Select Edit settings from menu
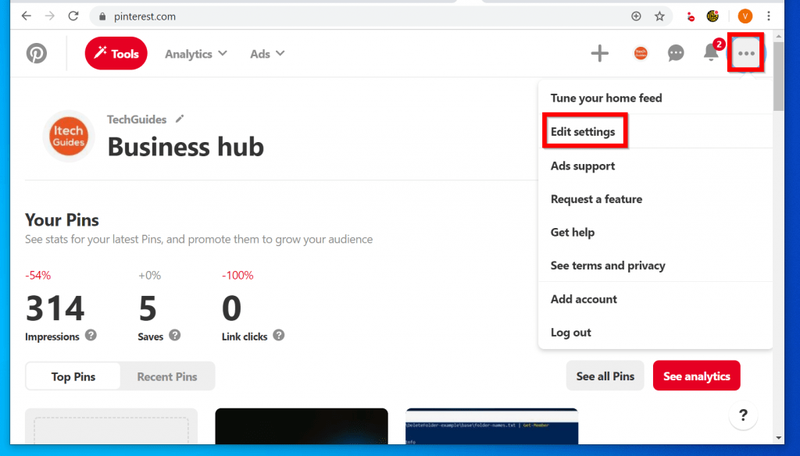The width and height of the screenshot is (800, 456). [583, 132]
